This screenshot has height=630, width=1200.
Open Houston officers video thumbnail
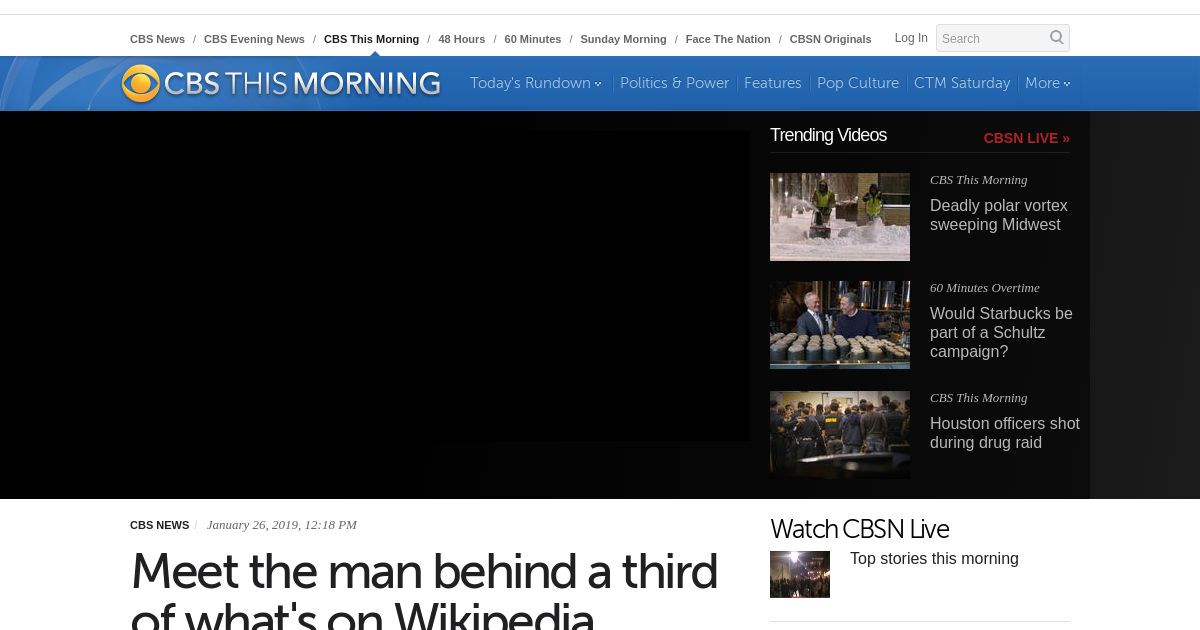pyautogui.click(x=840, y=434)
